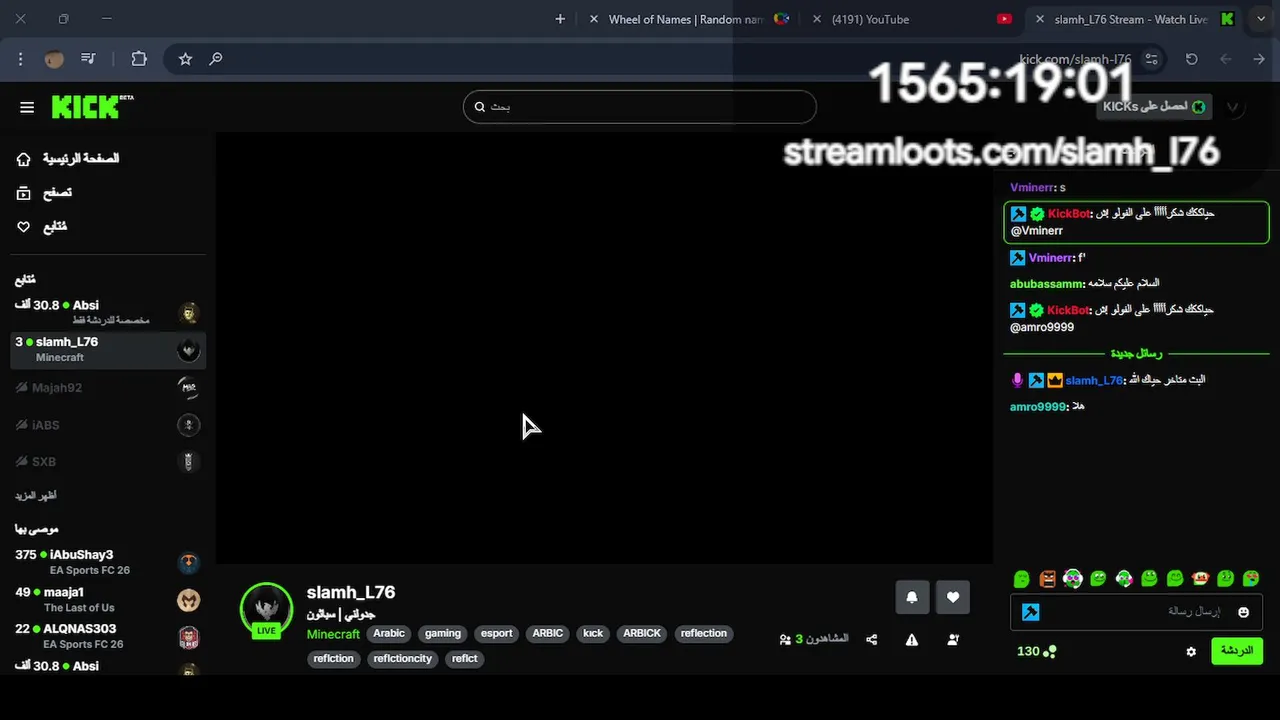Open offline Majah92 channel
Image resolution: width=1280 pixels, height=720 pixels.
pos(108,387)
